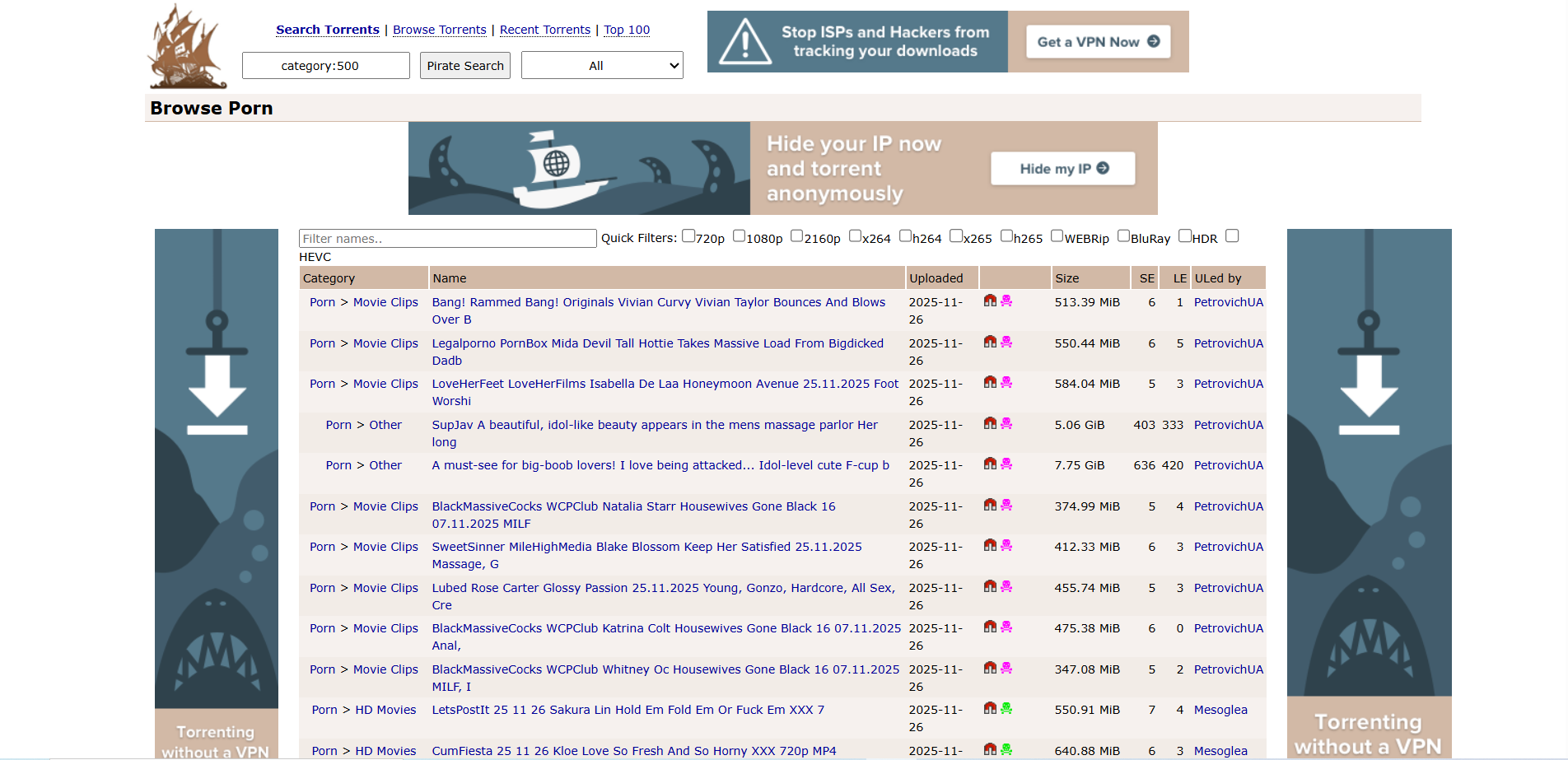Click skull icon in 7.75 GiB row
This screenshot has height=760, width=1568.
tap(1006, 464)
